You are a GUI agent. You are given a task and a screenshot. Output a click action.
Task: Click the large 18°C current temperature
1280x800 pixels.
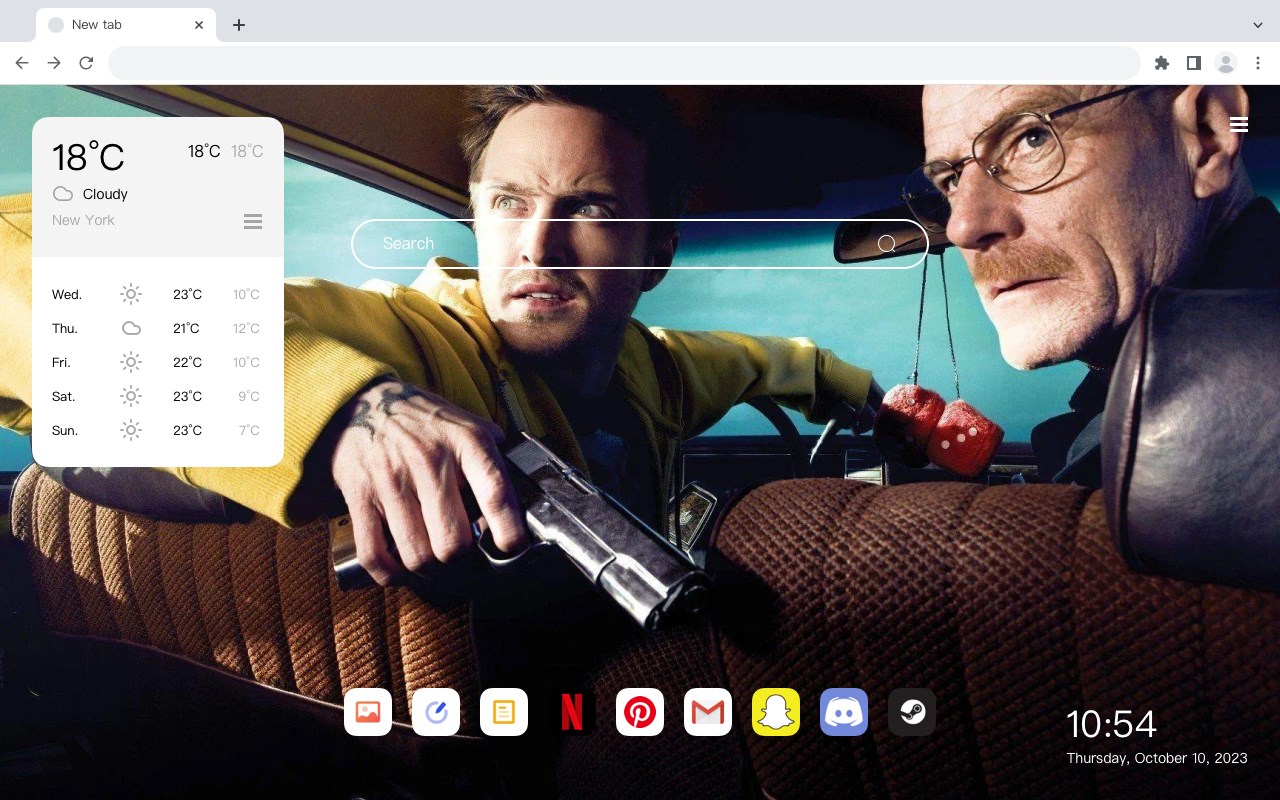point(88,157)
